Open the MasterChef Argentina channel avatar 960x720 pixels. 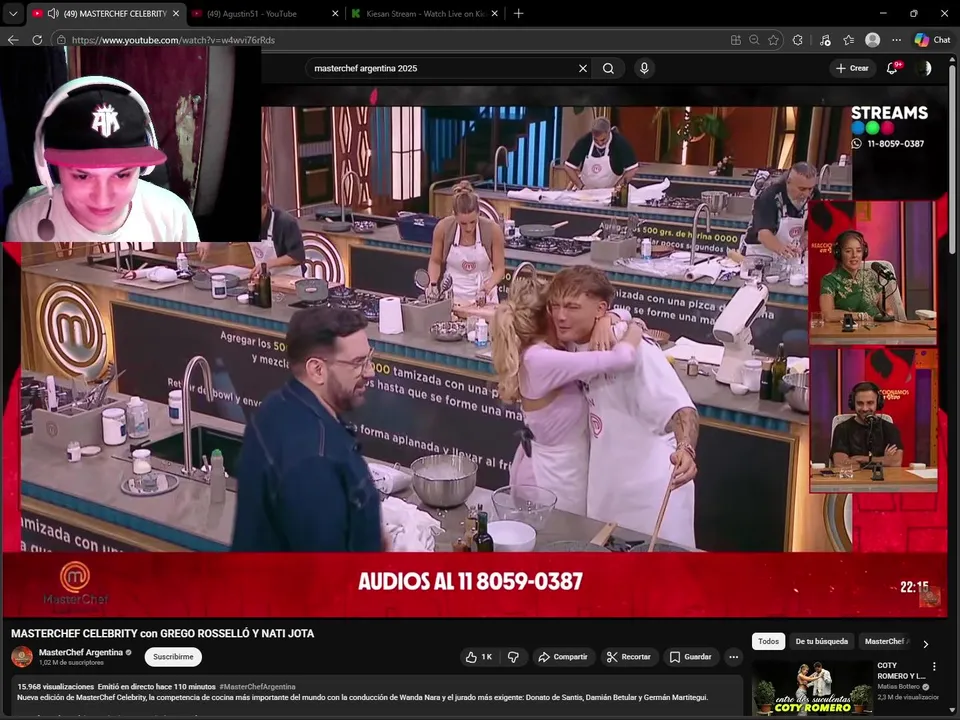pos(22,656)
